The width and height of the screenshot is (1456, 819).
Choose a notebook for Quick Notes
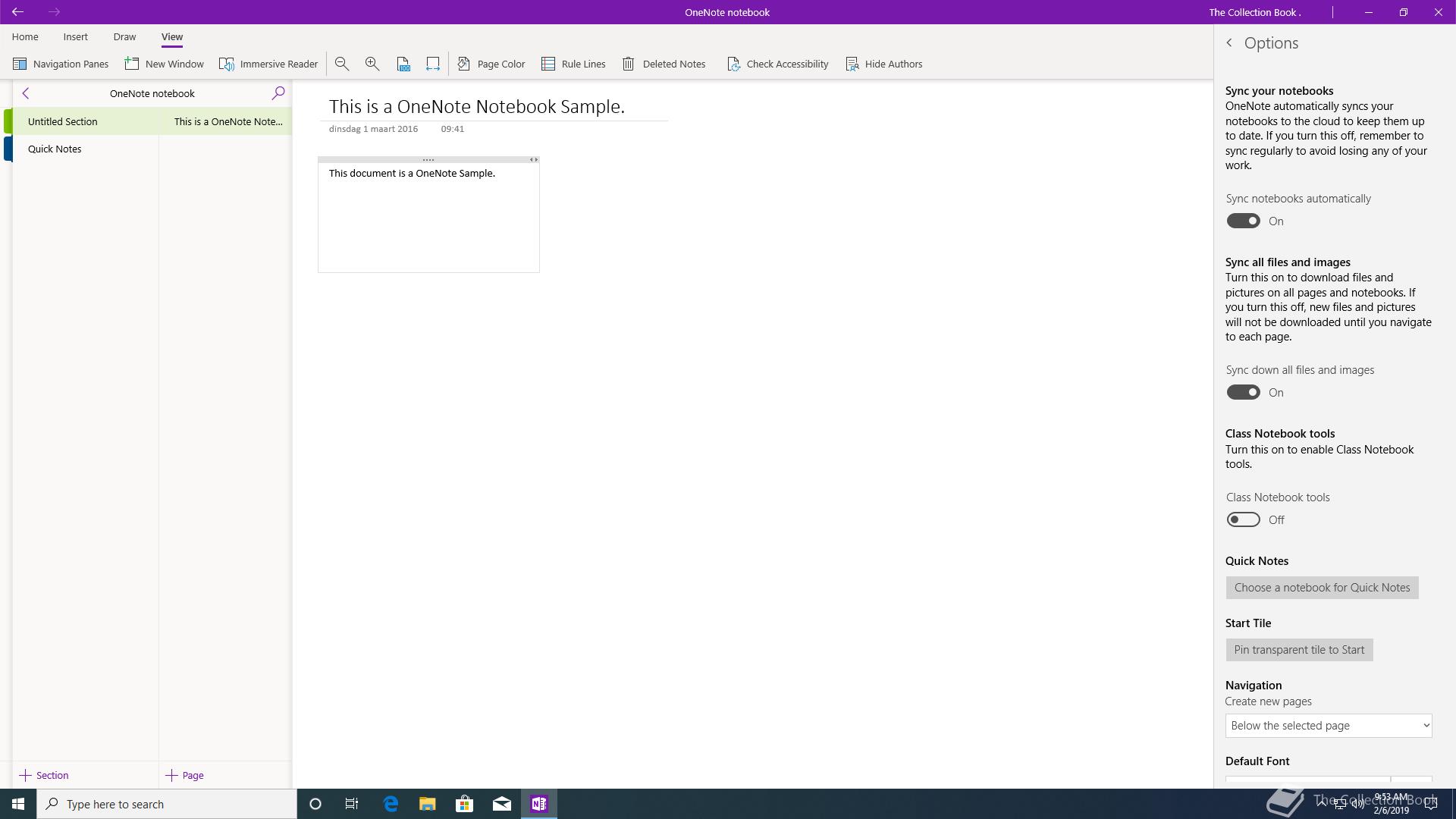coord(1323,588)
